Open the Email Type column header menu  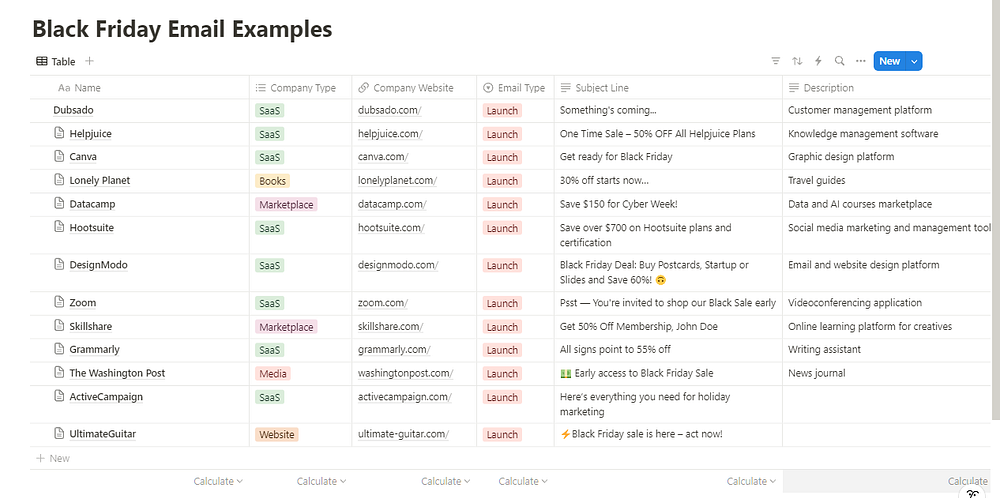pos(515,88)
